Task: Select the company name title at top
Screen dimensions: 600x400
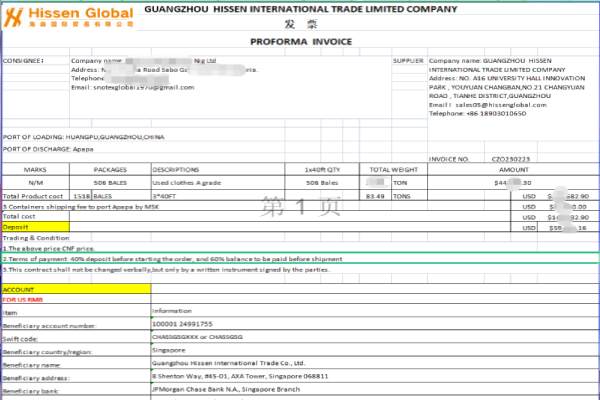Action: [301, 9]
